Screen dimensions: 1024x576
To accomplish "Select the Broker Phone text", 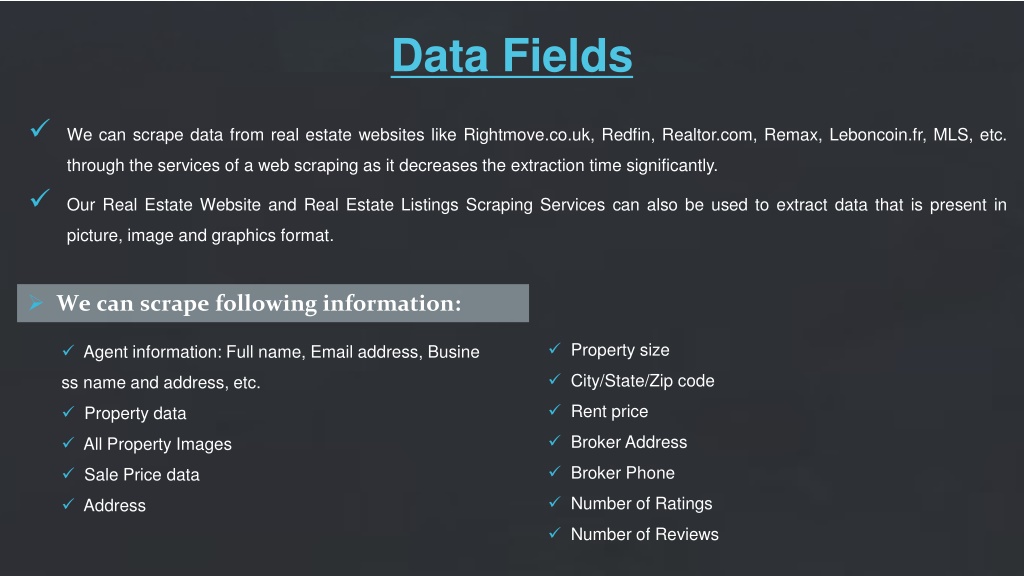I will coord(622,473).
